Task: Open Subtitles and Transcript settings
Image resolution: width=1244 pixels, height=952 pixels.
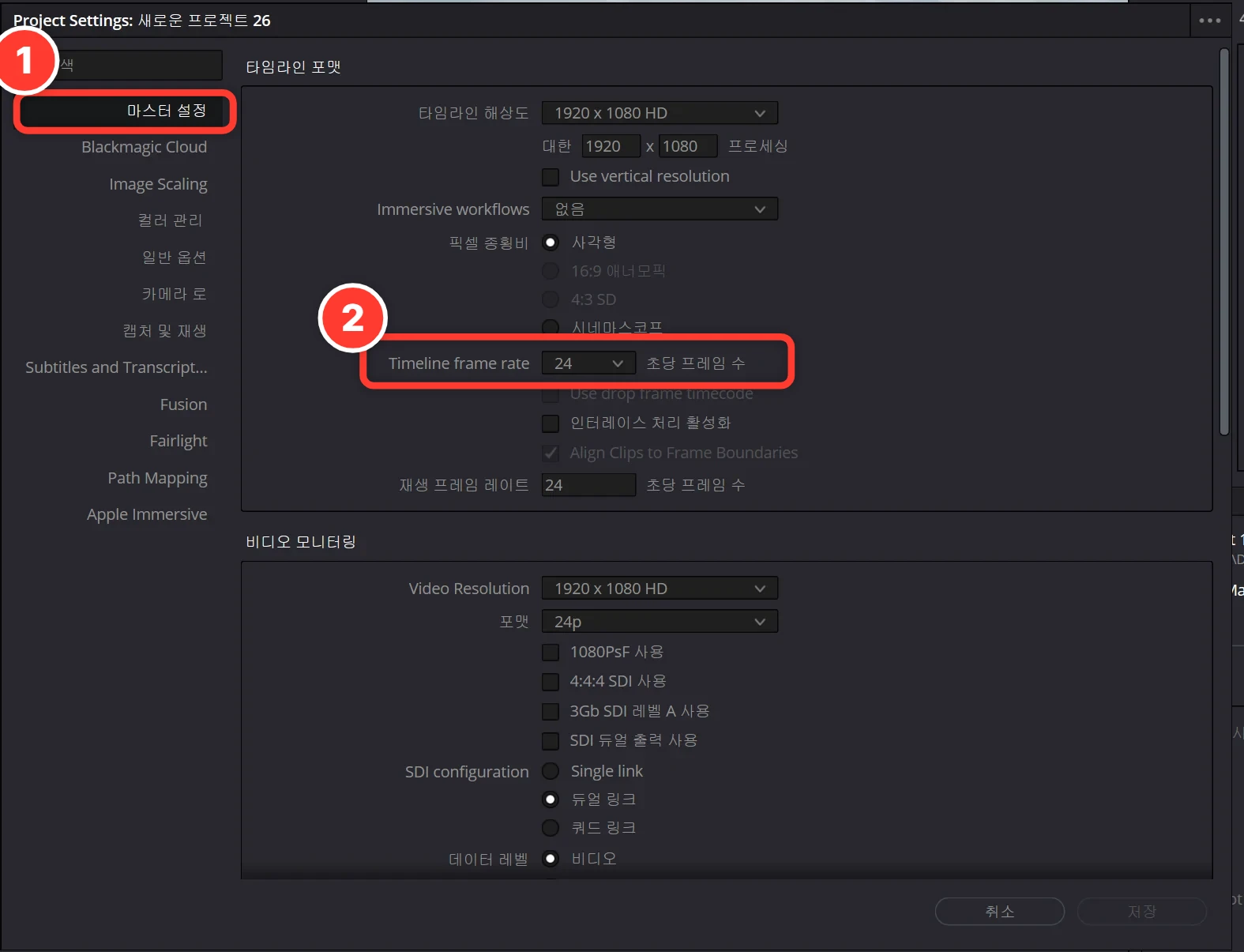Action: click(x=116, y=367)
